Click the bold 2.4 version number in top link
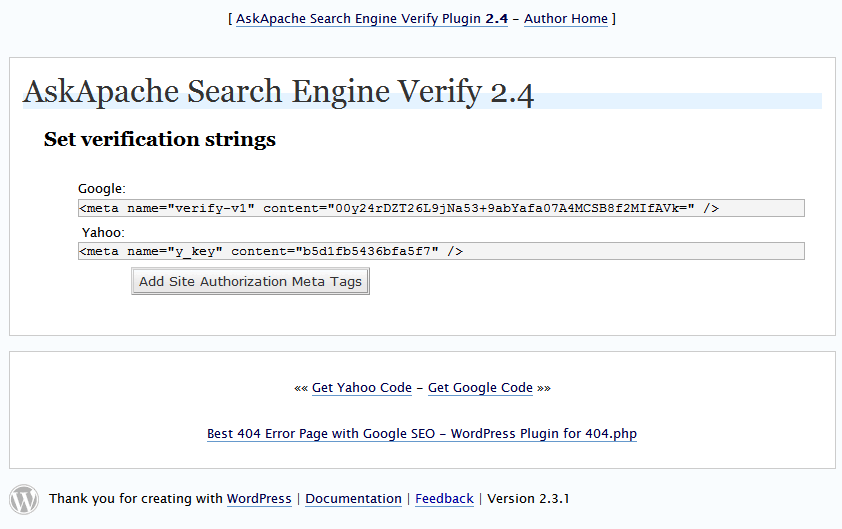The image size is (842, 529). (x=497, y=19)
